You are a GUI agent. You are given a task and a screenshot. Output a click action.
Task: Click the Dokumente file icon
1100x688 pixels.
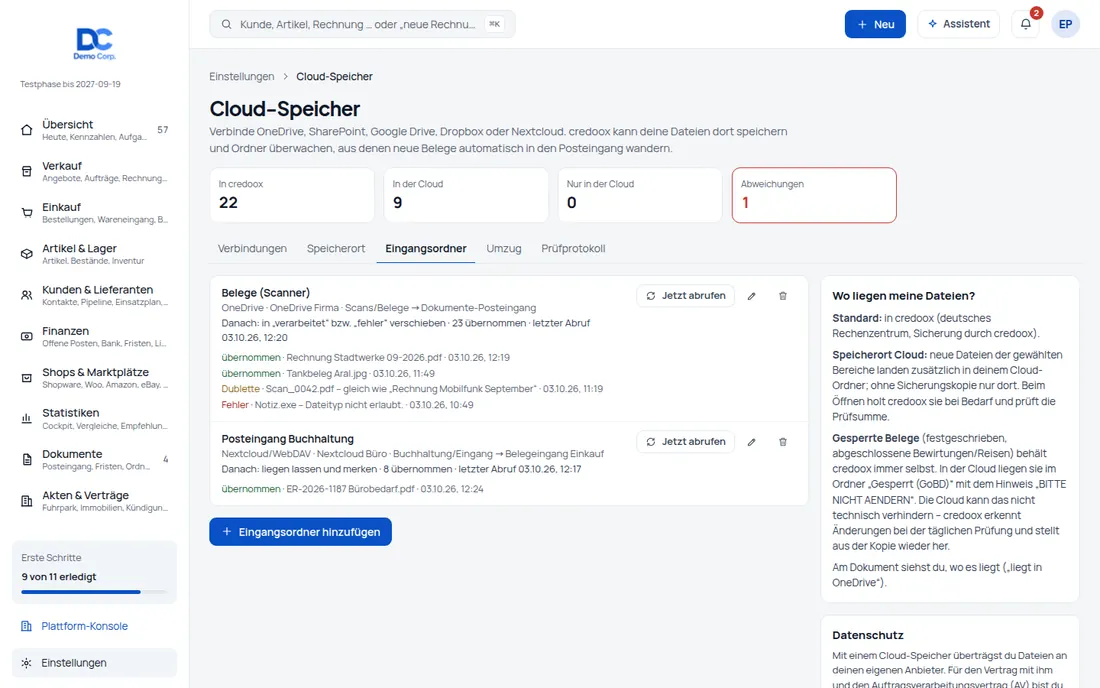click(x=27, y=460)
